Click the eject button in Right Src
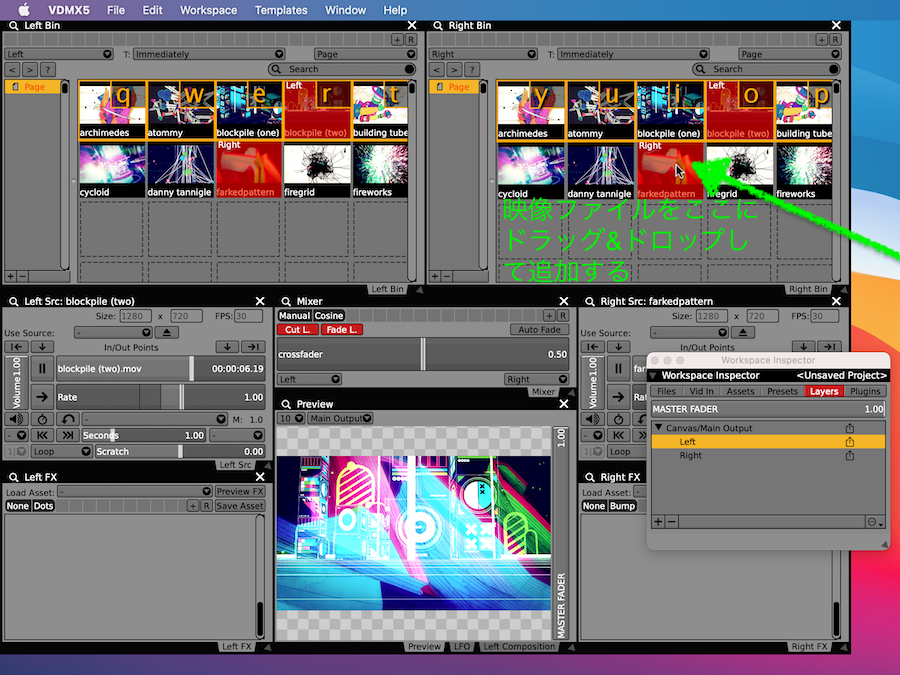Viewport: 900px width, 675px height. tap(743, 332)
